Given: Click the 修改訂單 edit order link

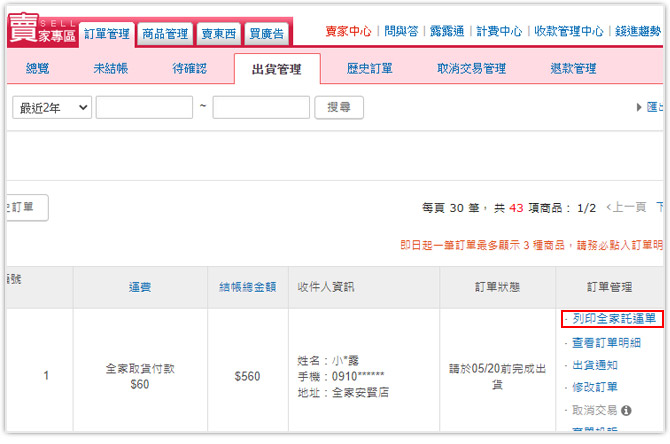Looking at the screenshot, I should click(x=594, y=387).
